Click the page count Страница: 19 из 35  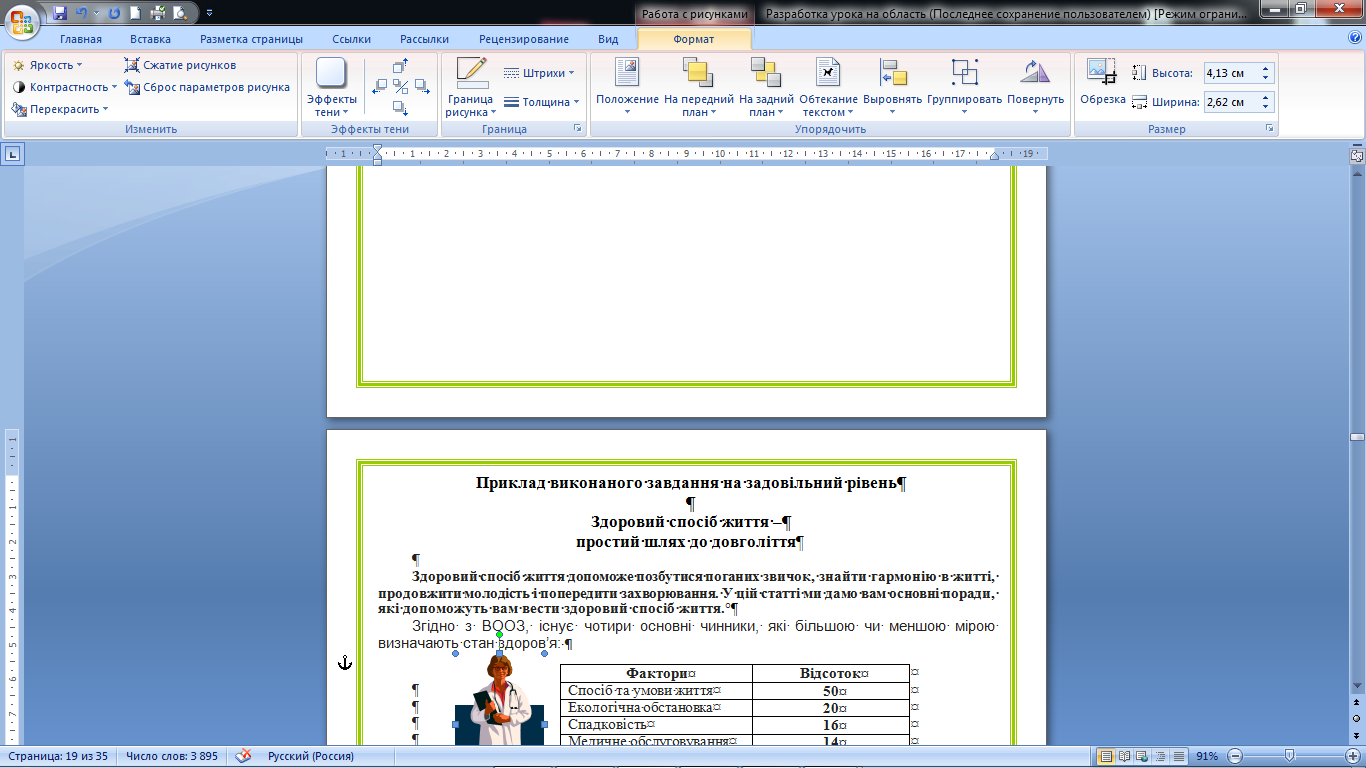click(60, 756)
